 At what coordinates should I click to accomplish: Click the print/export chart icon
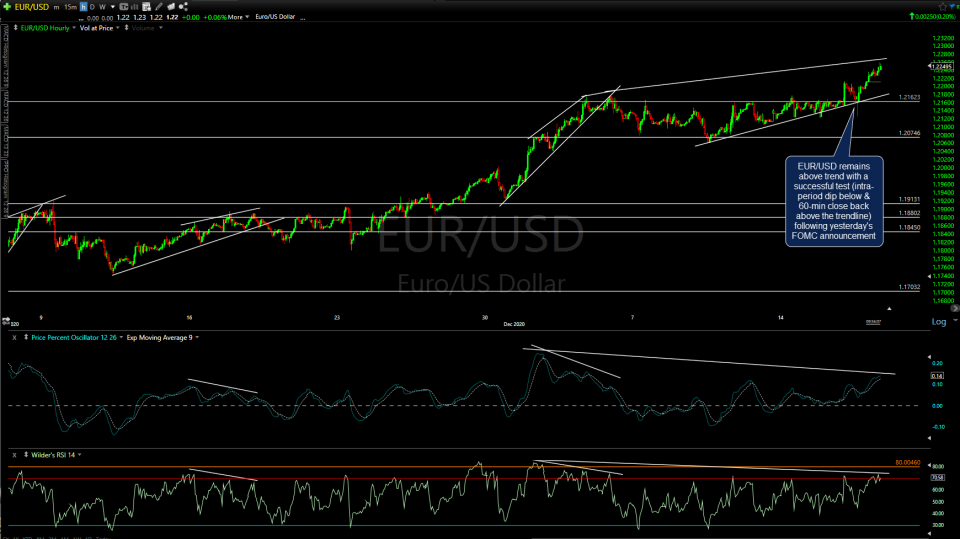171,7
